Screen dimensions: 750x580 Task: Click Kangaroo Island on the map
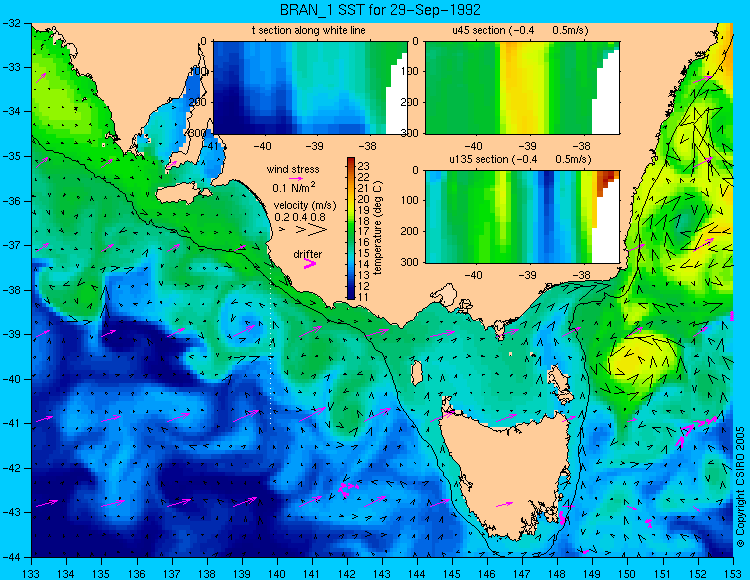tap(181, 194)
